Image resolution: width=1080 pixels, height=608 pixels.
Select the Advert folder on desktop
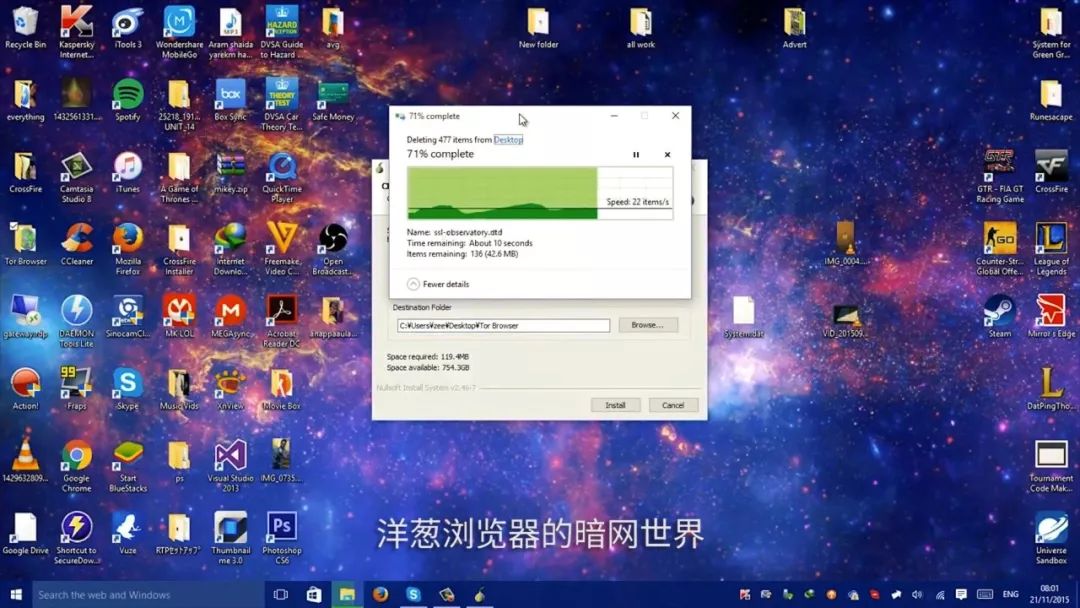pos(794,28)
